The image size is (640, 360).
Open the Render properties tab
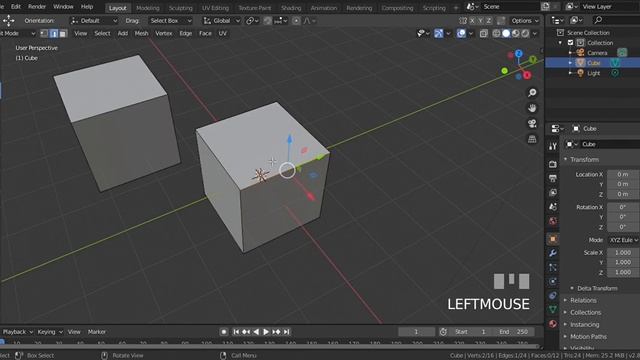pos(553,164)
